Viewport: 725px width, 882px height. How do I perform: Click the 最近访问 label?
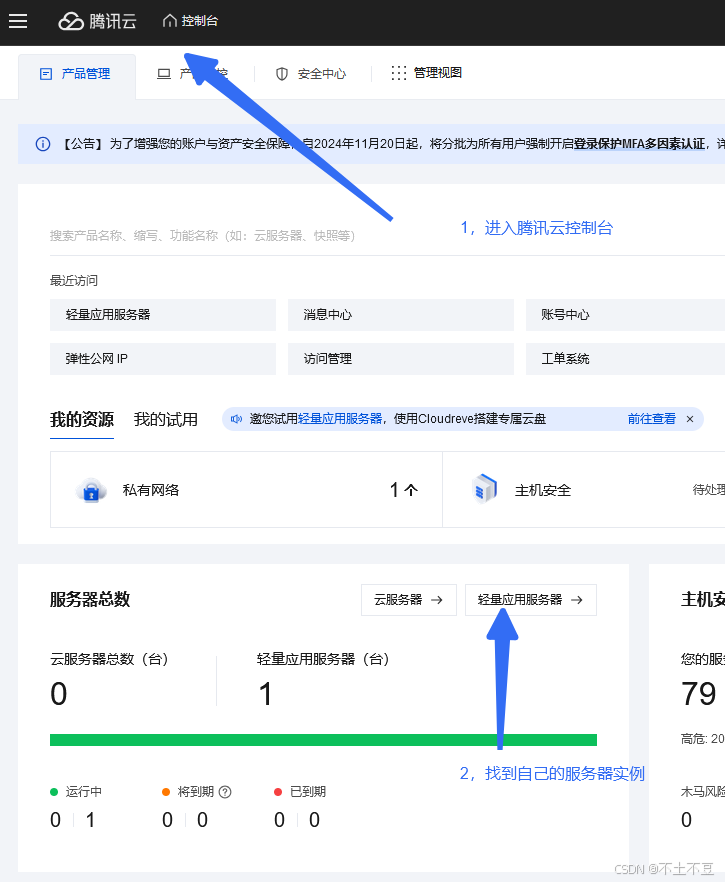(x=74, y=281)
